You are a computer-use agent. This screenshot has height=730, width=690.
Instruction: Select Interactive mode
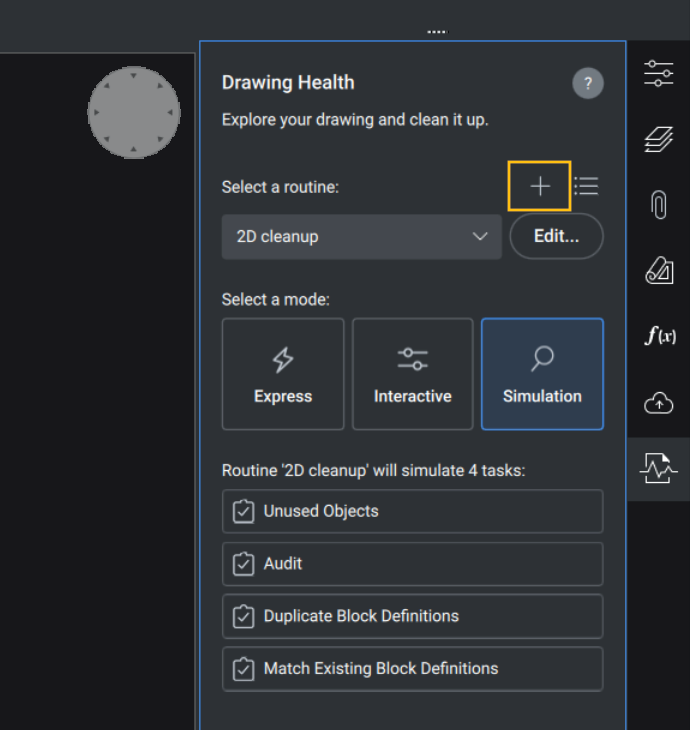click(413, 374)
